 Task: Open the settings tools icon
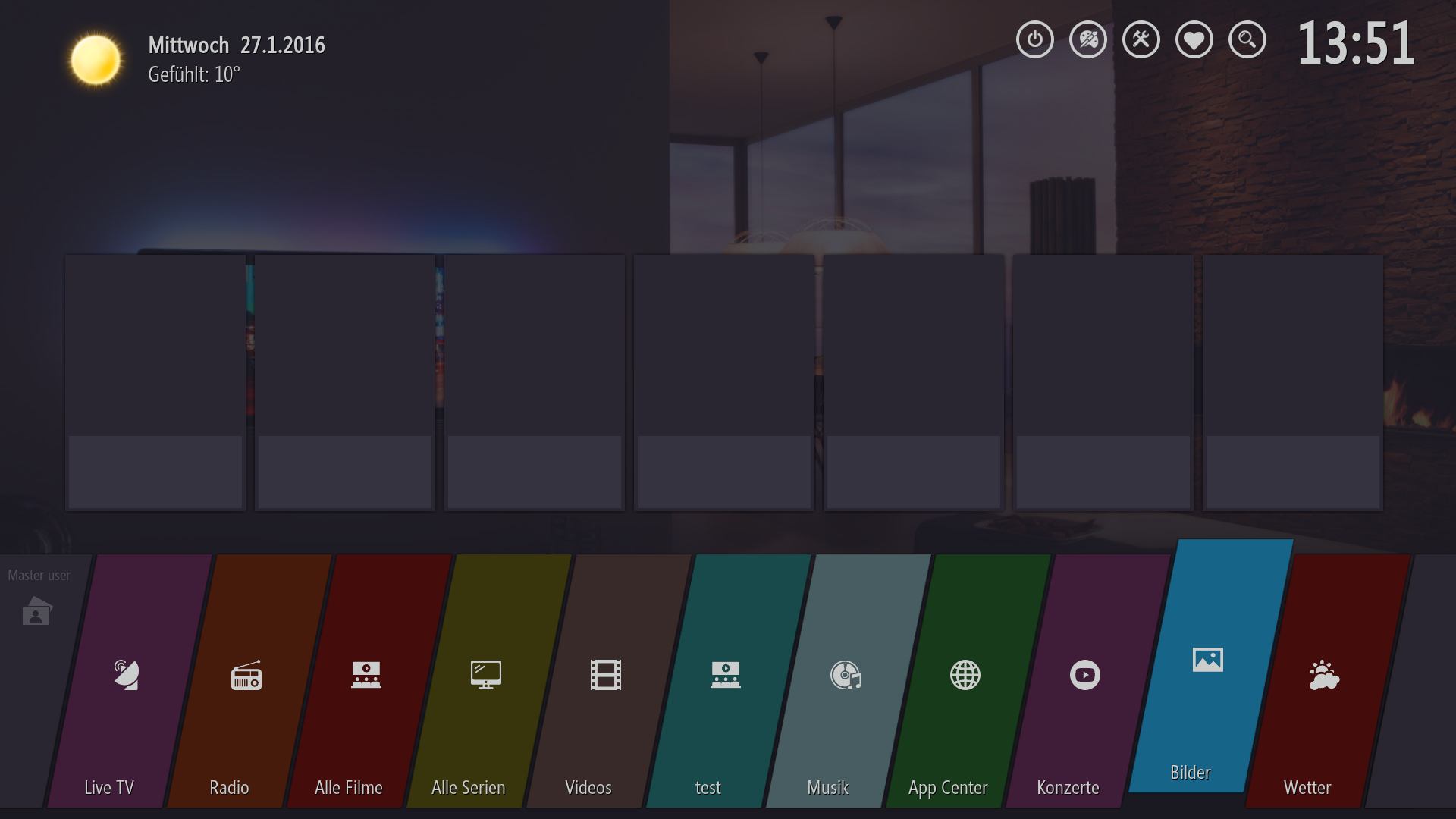[1141, 39]
